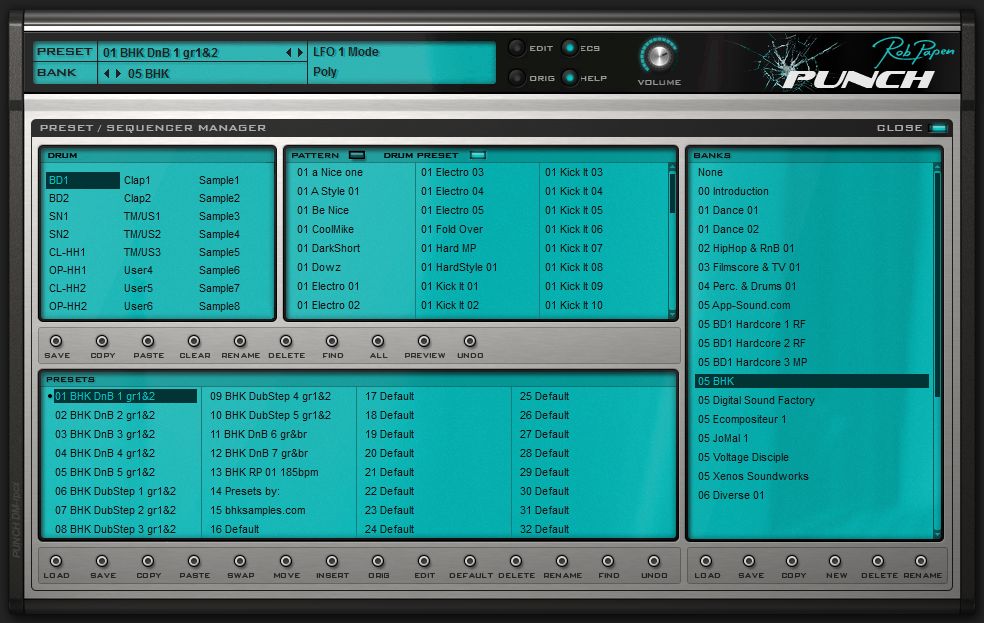Toggle the DRUM PRESET mode switch
The image size is (984, 623).
coord(478,155)
